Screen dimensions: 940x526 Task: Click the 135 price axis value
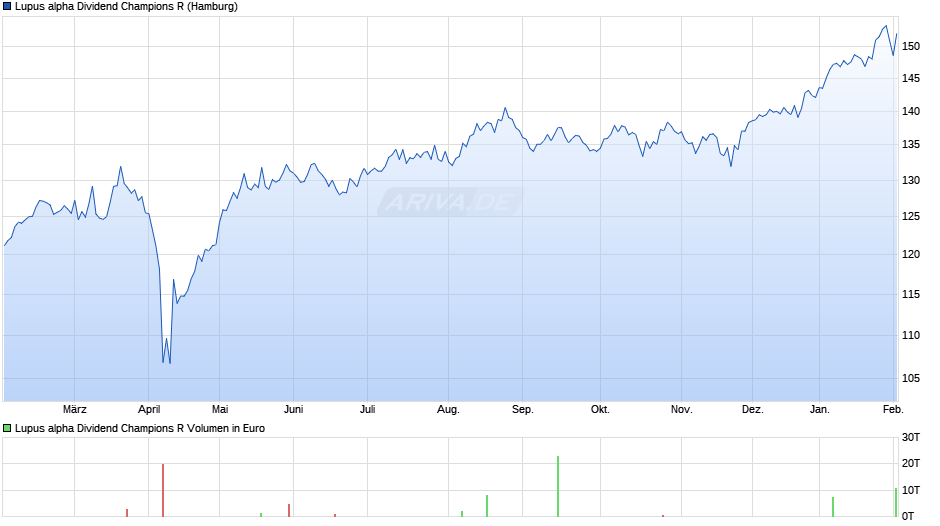tap(911, 145)
